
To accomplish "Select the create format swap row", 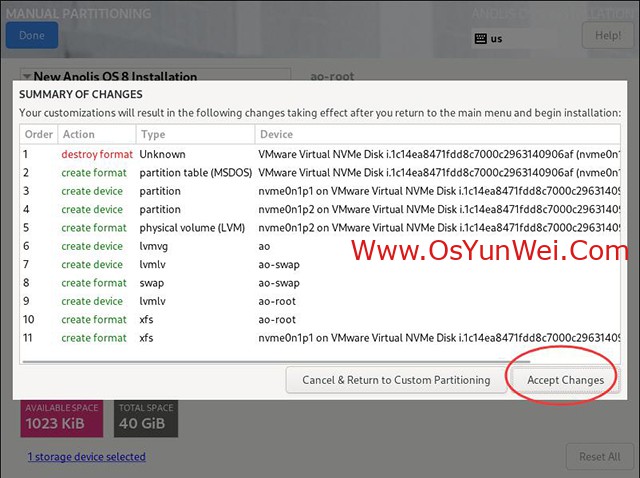I will [320, 283].
